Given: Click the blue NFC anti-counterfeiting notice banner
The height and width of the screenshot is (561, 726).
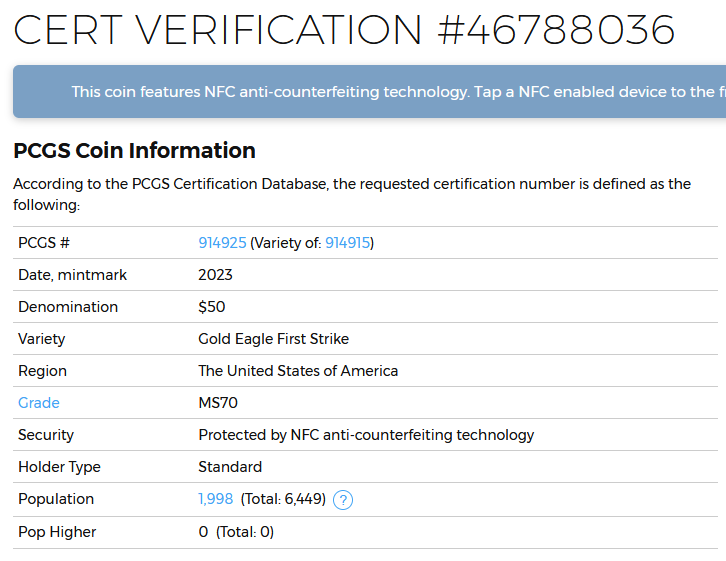Looking at the screenshot, I should (x=369, y=92).
